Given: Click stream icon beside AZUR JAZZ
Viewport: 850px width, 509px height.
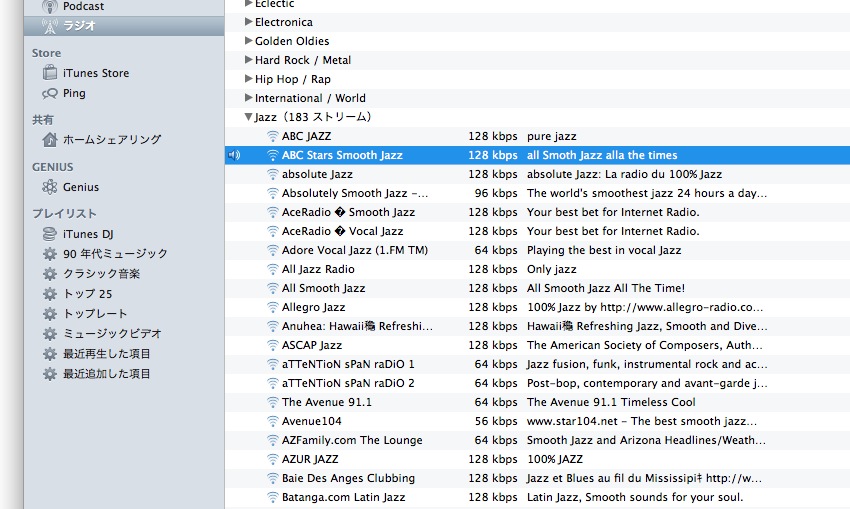Looking at the screenshot, I should [273, 459].
